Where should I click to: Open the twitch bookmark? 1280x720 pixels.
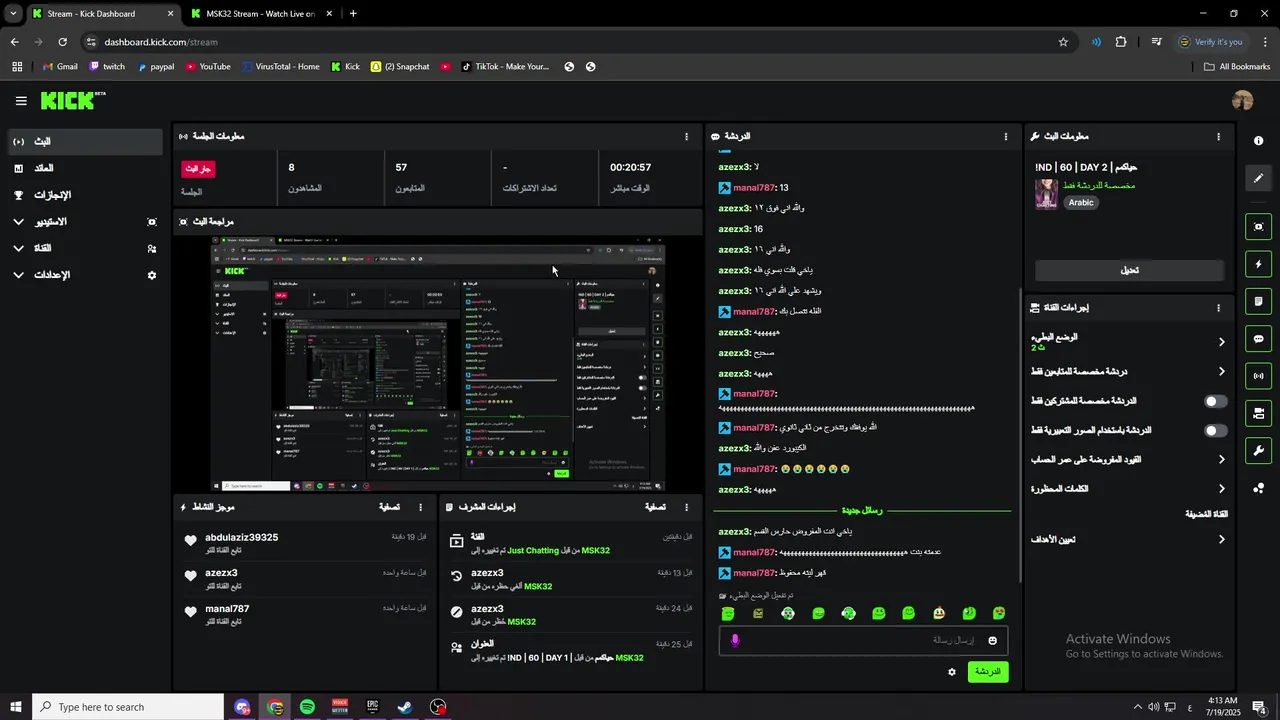click(107, 67)
